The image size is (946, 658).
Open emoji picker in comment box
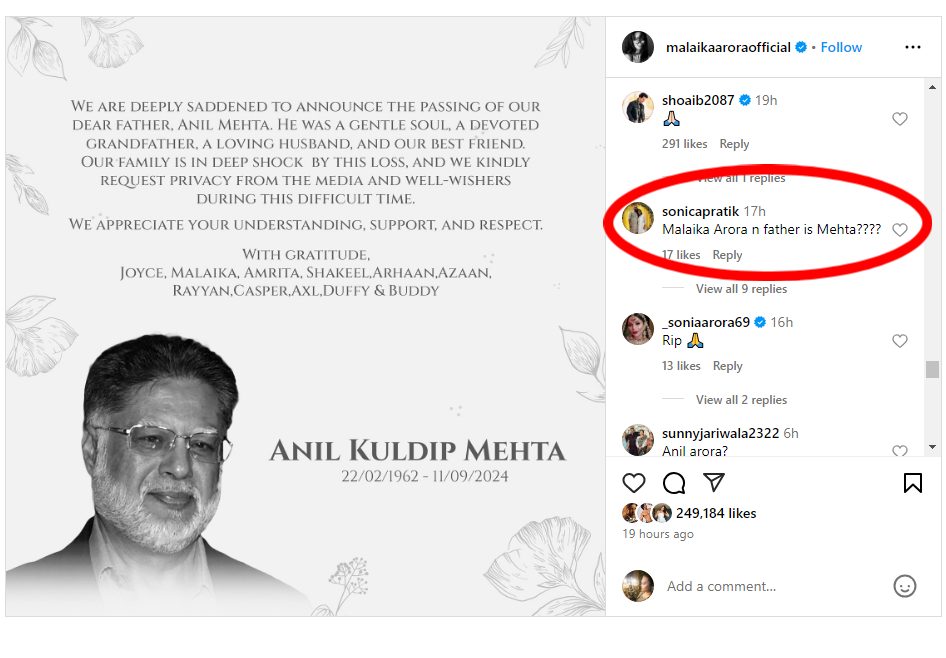pyautogui.click(x=904, y=586)
